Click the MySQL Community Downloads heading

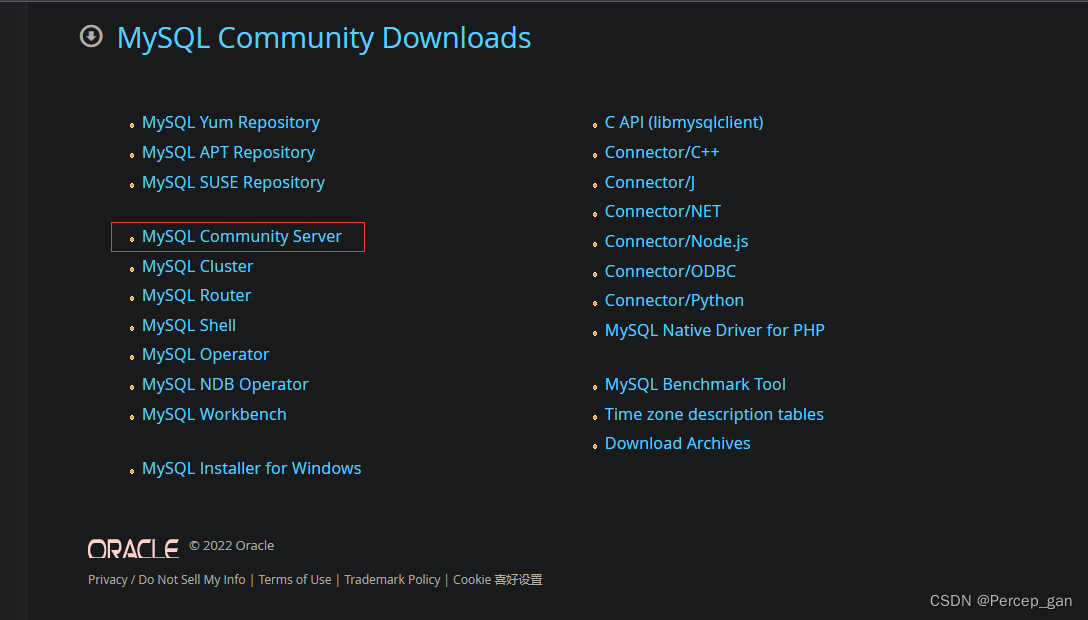pos(323,37)
